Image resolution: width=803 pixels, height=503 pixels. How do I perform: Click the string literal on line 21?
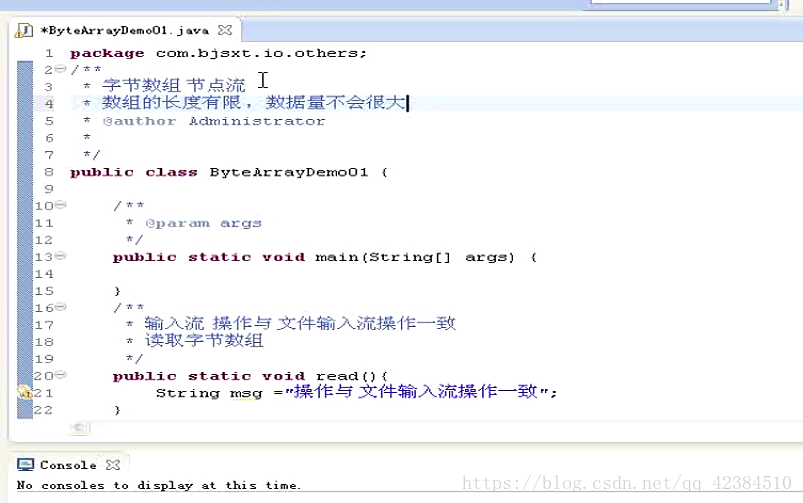click(416, 392)
